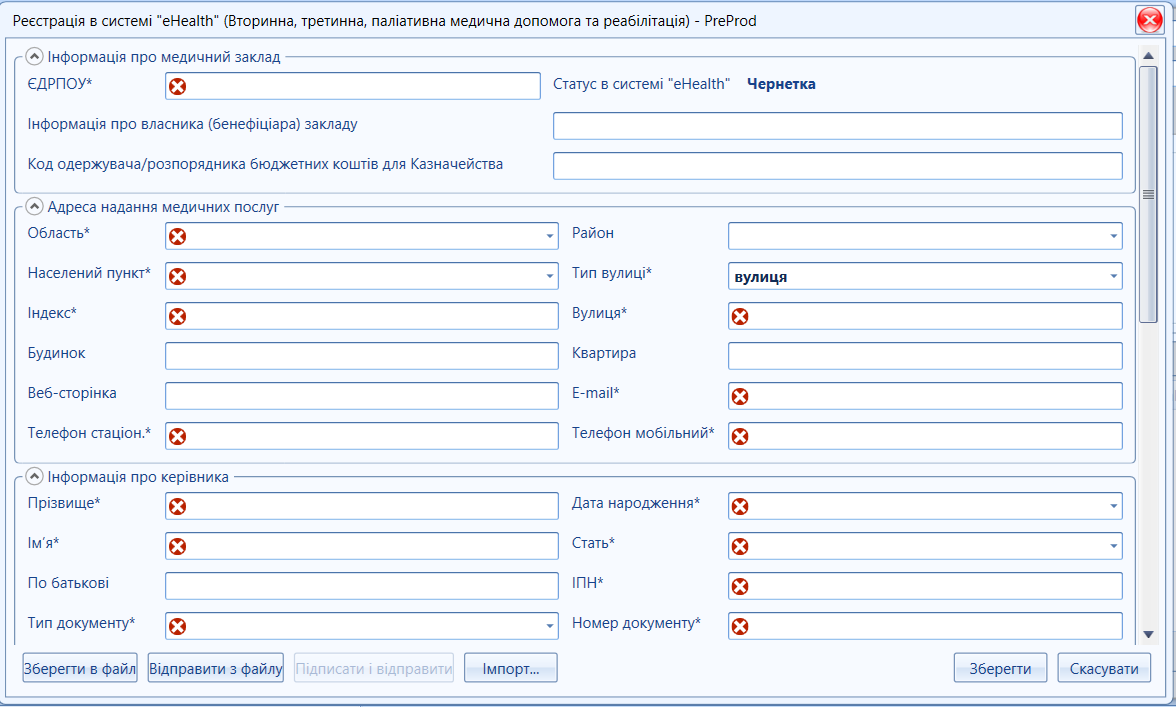Open the Тип вулиці dropdown showing вулиця
The image size is (1176, 707).
(1113, 276)
